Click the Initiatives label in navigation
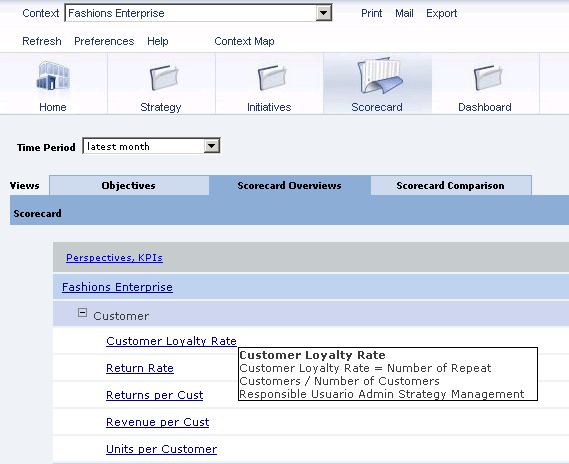Image resolution: width=569 pixels, height=464 pixels. click(x=269, y=107)
